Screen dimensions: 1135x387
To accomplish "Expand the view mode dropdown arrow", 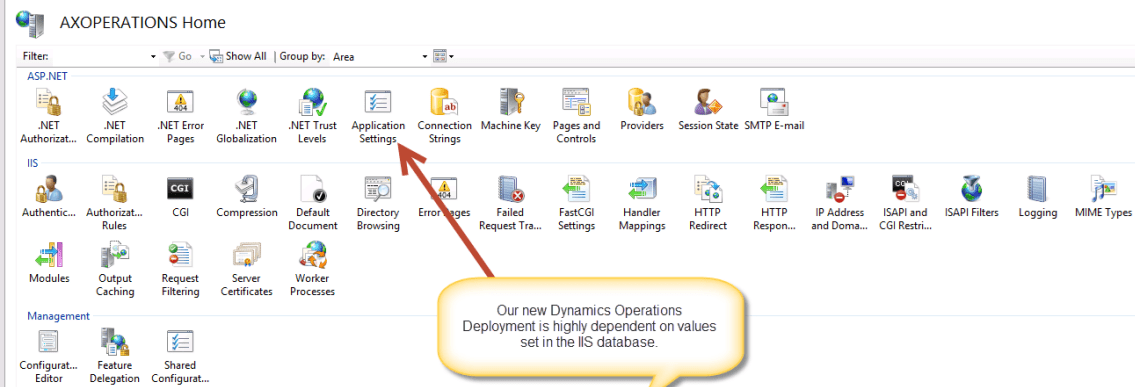I will point(452,56).
